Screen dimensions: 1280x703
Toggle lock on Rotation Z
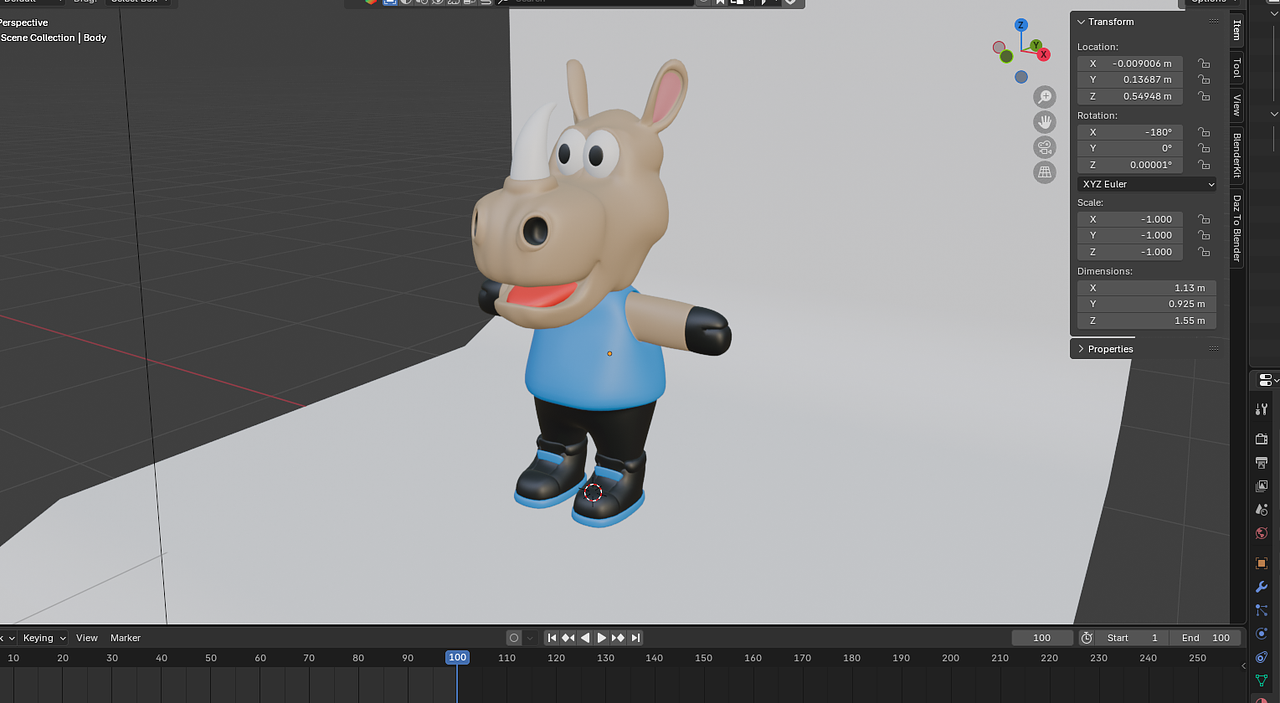(1204, 165)
